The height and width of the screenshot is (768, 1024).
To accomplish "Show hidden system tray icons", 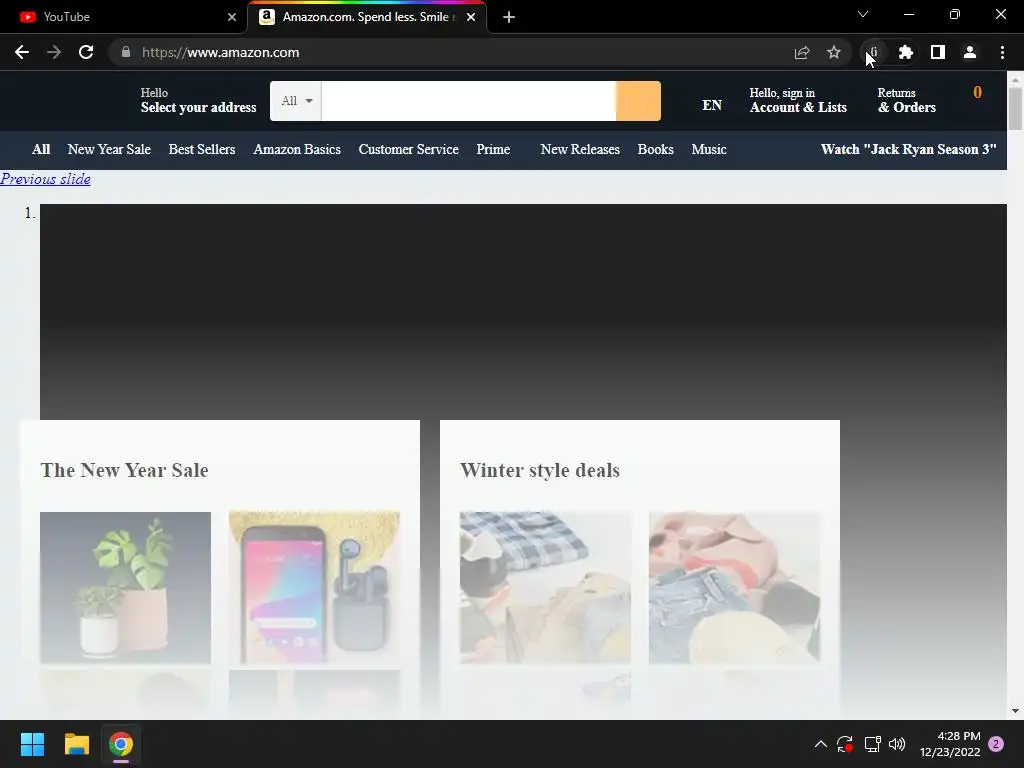I will (821, 744).
